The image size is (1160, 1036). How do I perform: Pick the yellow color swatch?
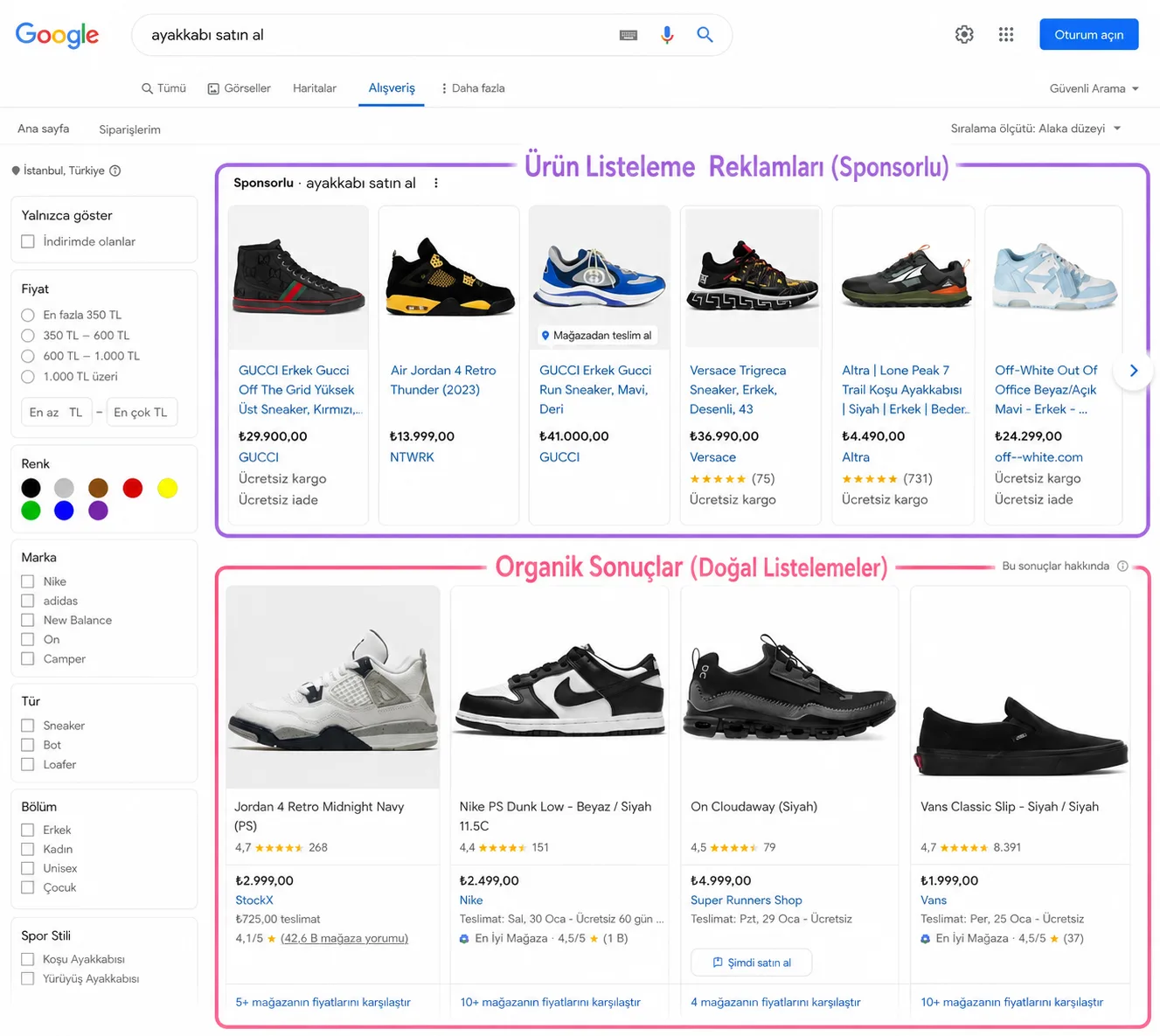[x=168, y=488]
